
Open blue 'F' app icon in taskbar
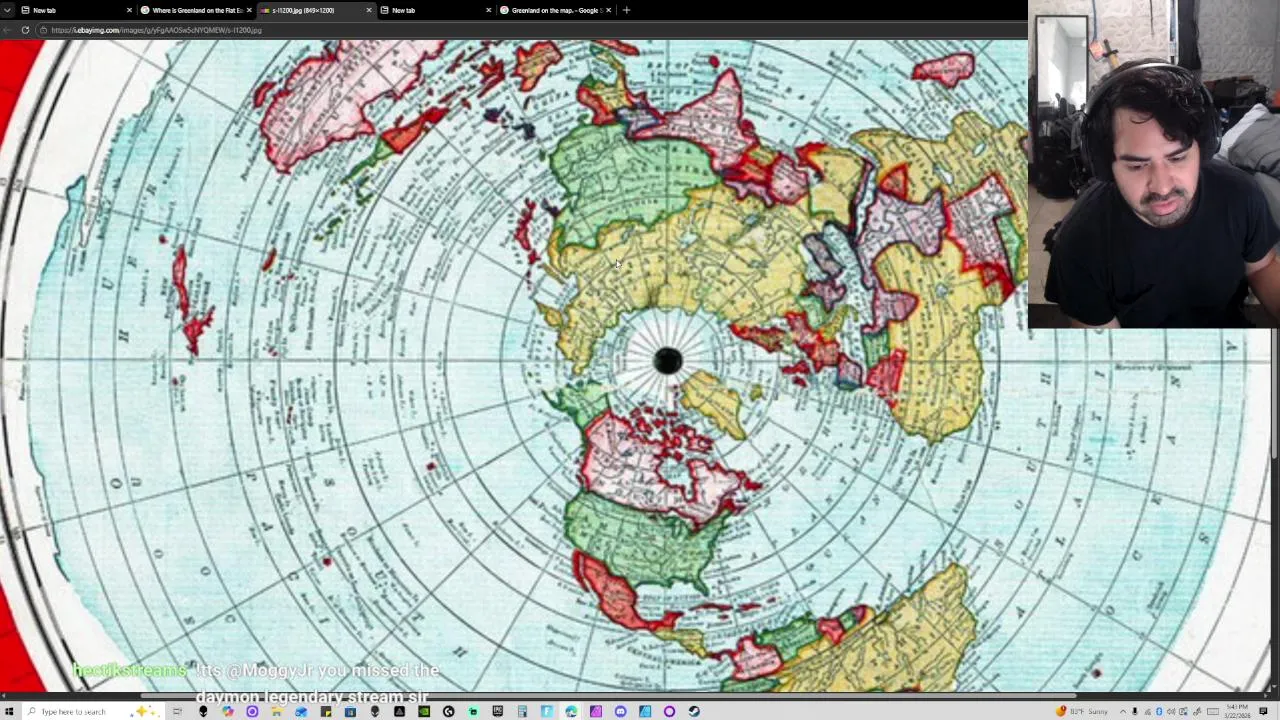point(546,711)
